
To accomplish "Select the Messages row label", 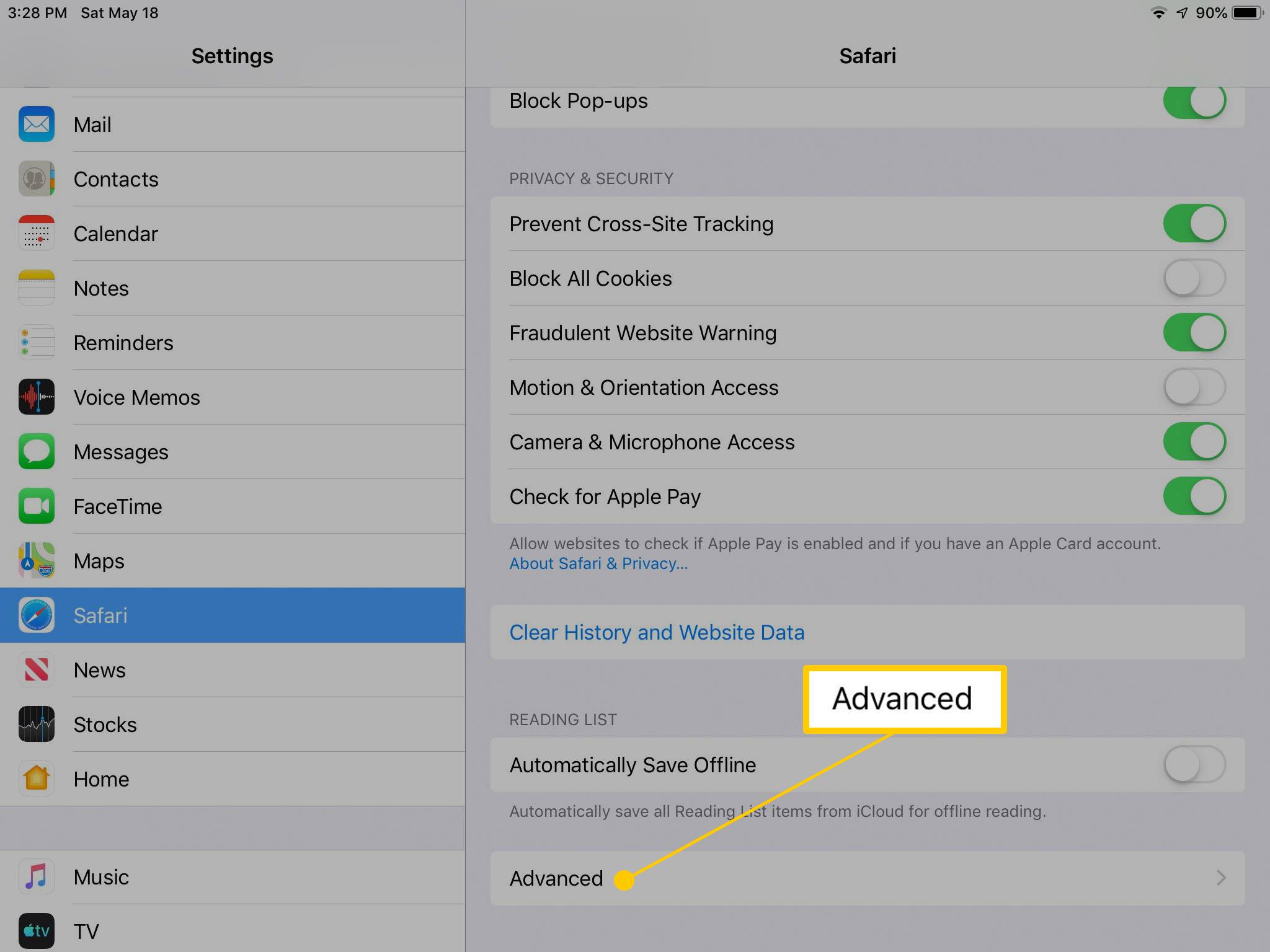I will click(121, 452).
